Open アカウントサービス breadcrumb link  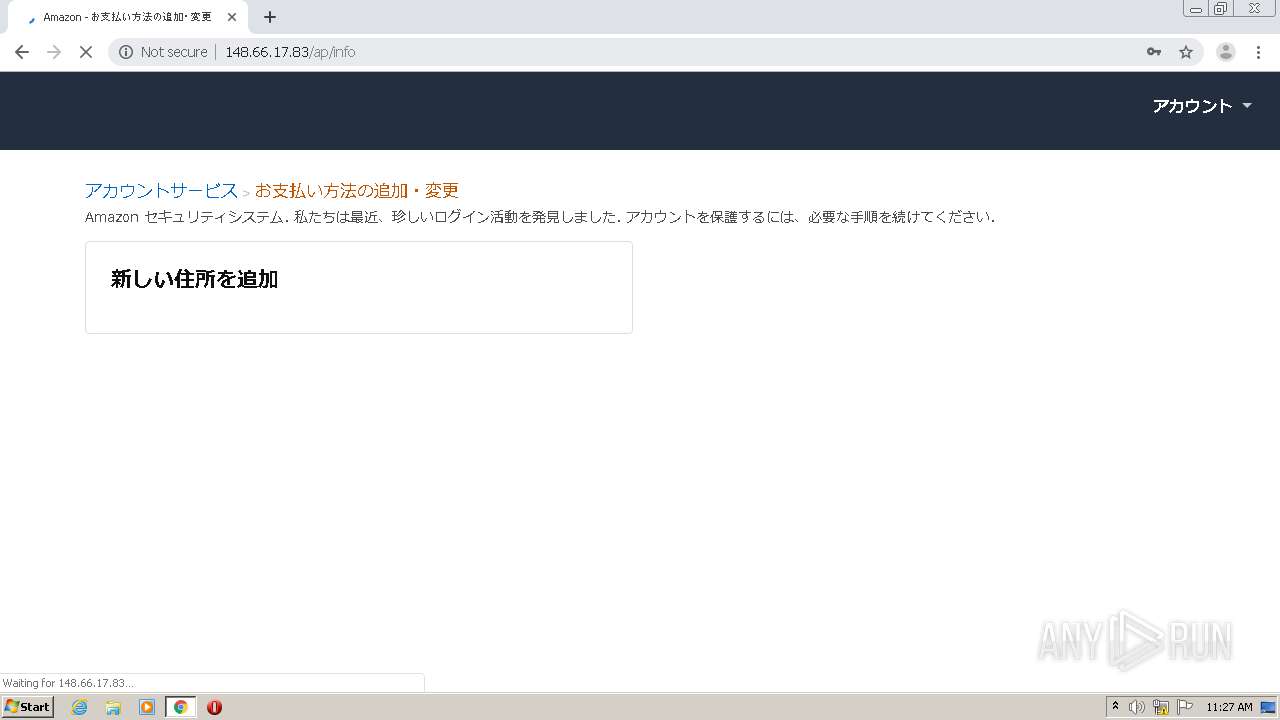pyautogui.click(x=161, y=191)
